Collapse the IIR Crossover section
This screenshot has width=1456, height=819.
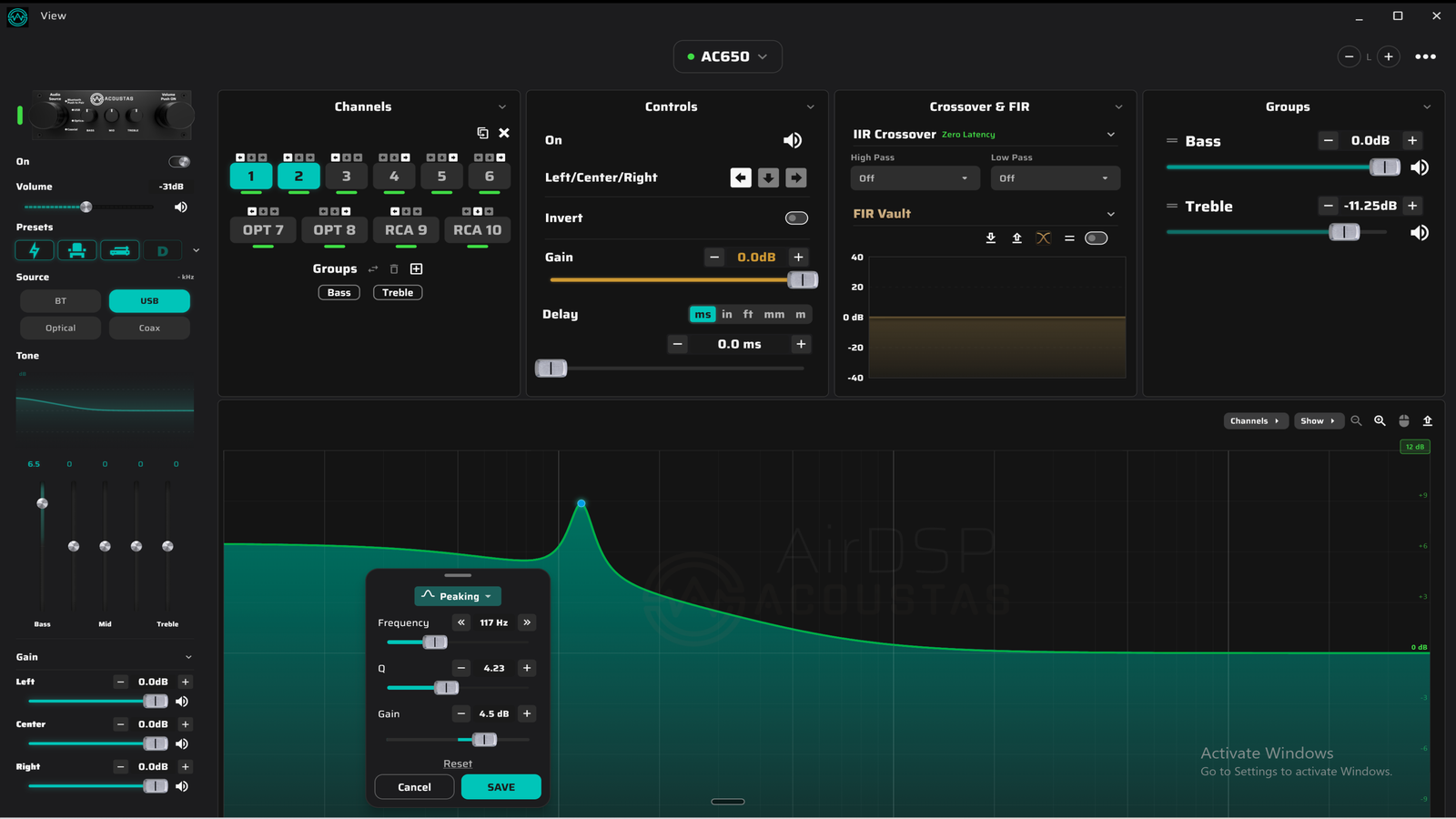click(1111, 135)
